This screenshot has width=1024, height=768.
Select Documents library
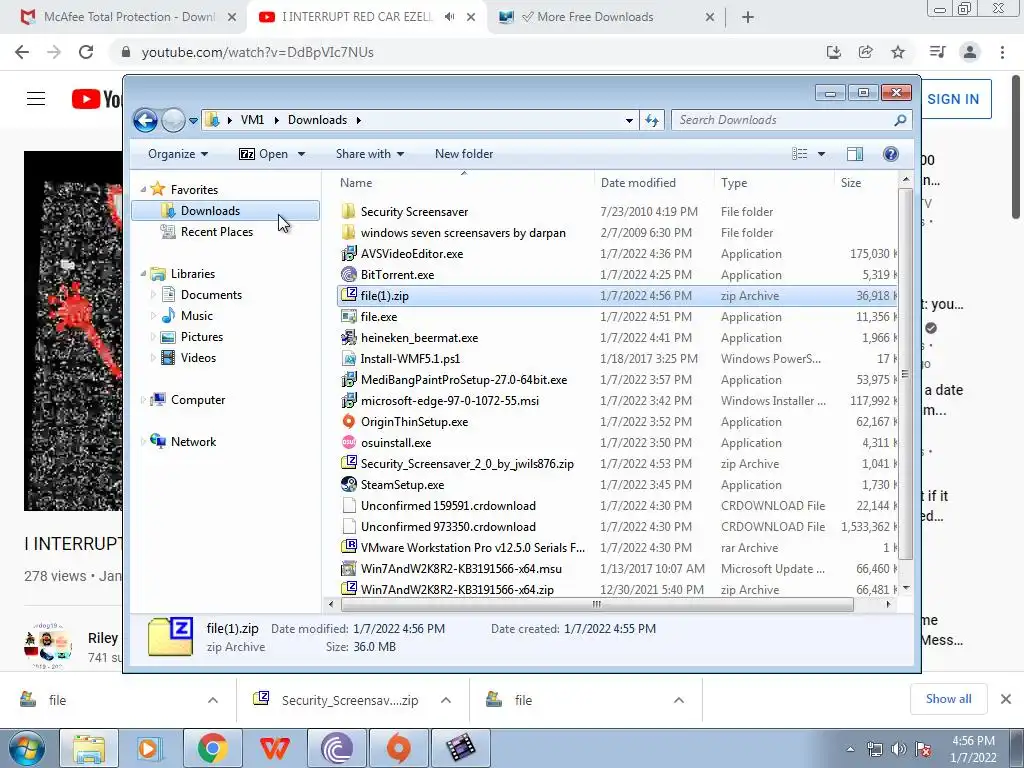[211, 295]
